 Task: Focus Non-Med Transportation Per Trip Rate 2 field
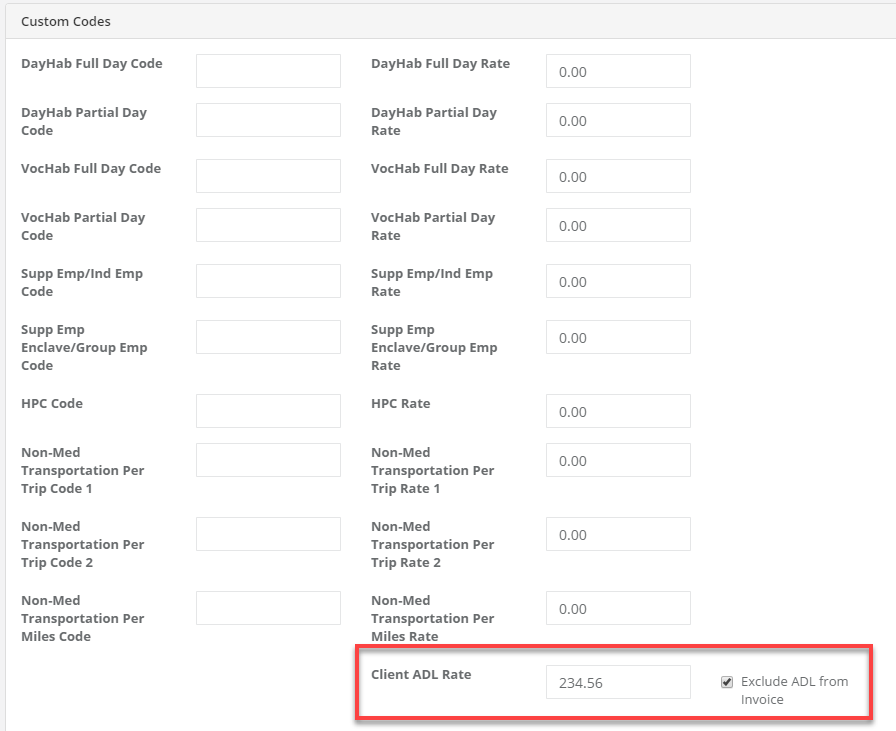(x=618, y=534)
